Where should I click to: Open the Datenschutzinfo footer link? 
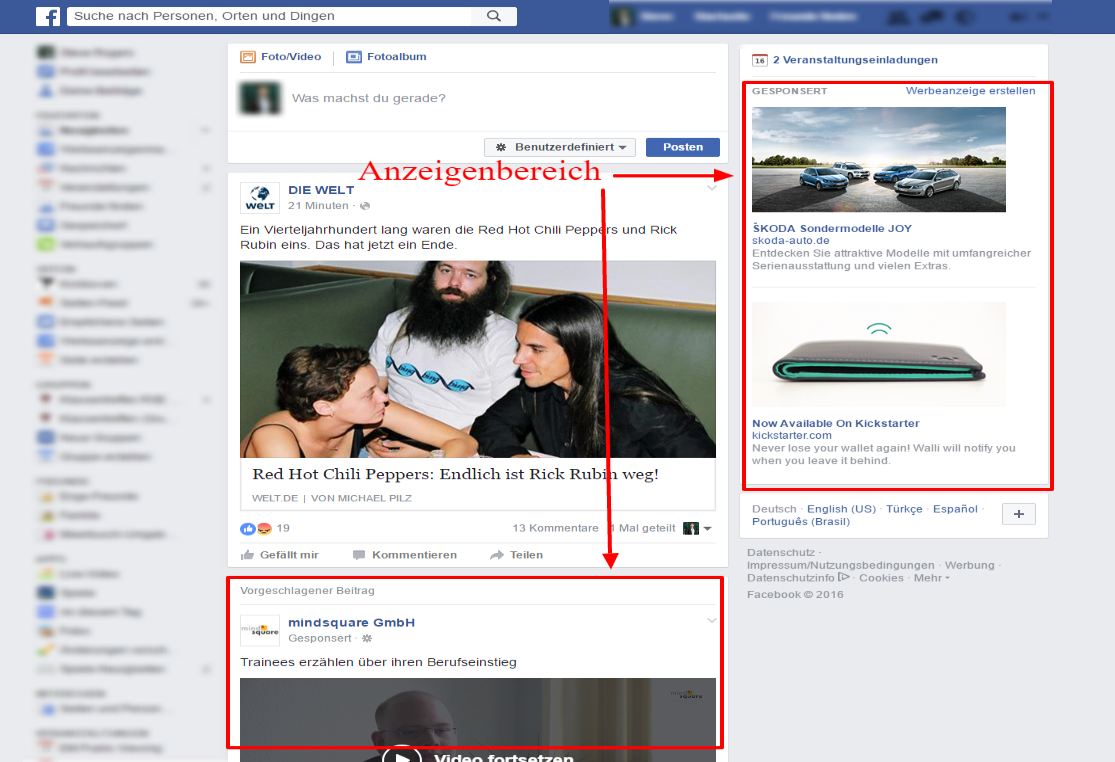pos(791,578)
